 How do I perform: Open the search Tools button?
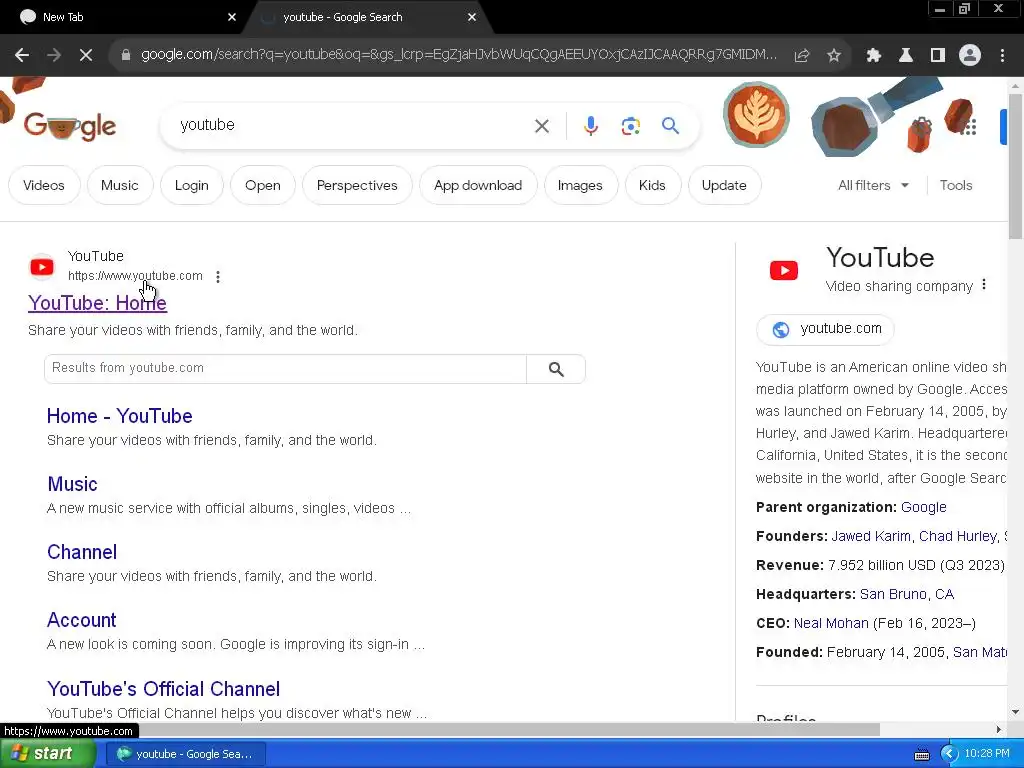[x=956, y=185]
